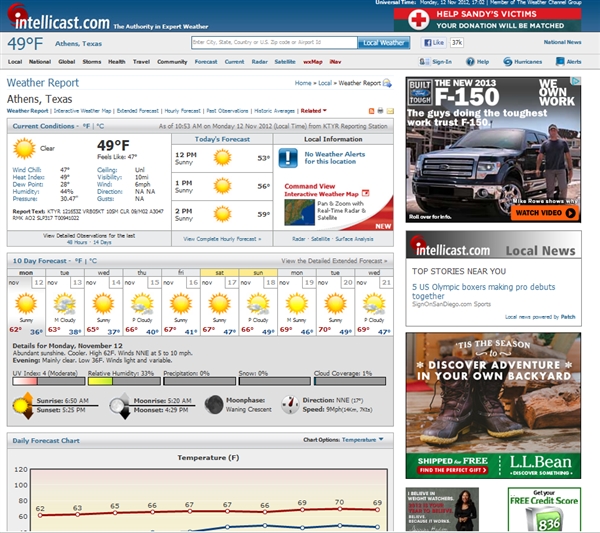Click the print page icon
The width and height of the screenshot is (600, 533).
coord(380,111)
